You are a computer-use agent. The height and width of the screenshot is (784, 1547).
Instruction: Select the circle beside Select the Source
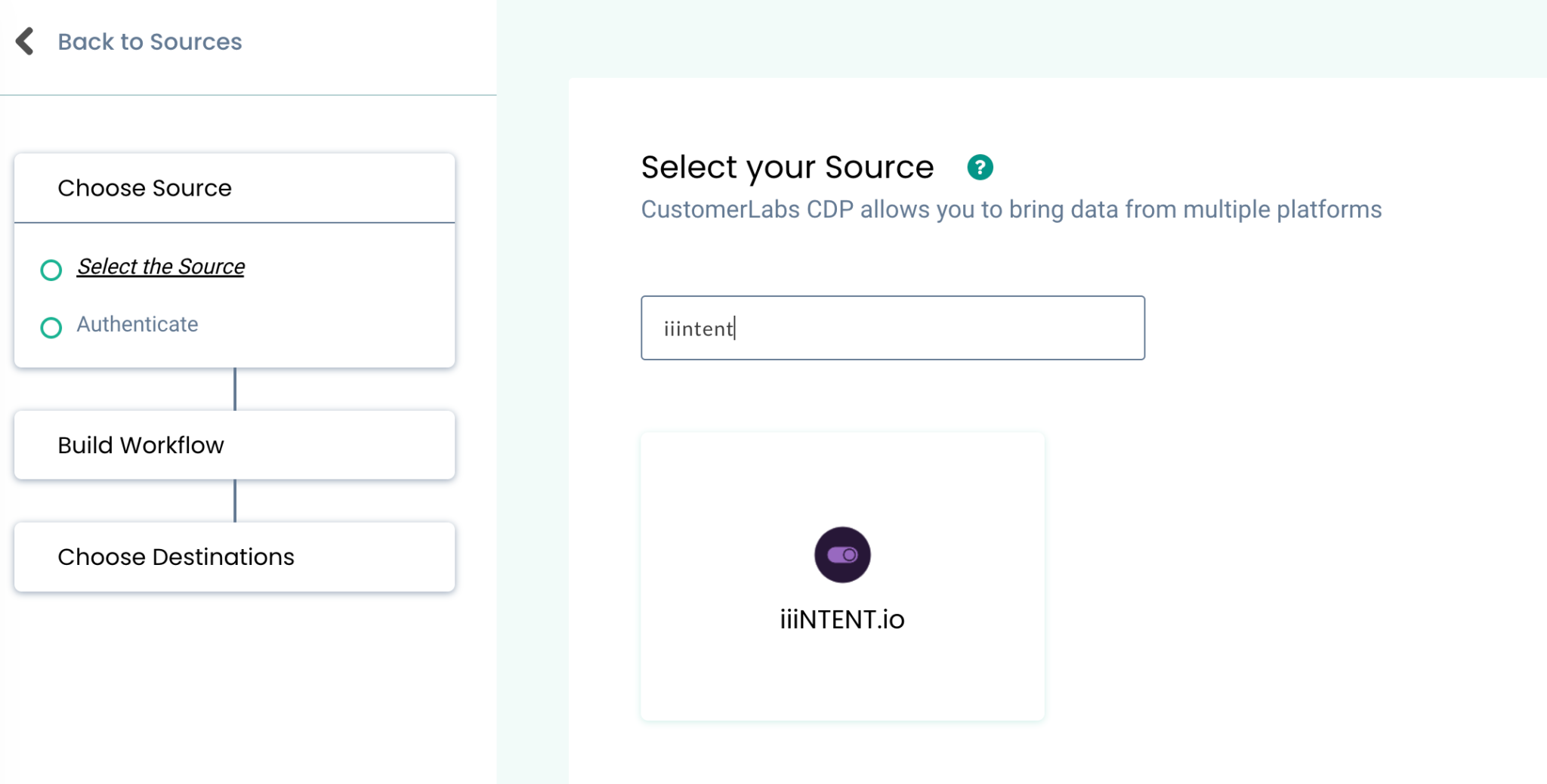point(51,270)
